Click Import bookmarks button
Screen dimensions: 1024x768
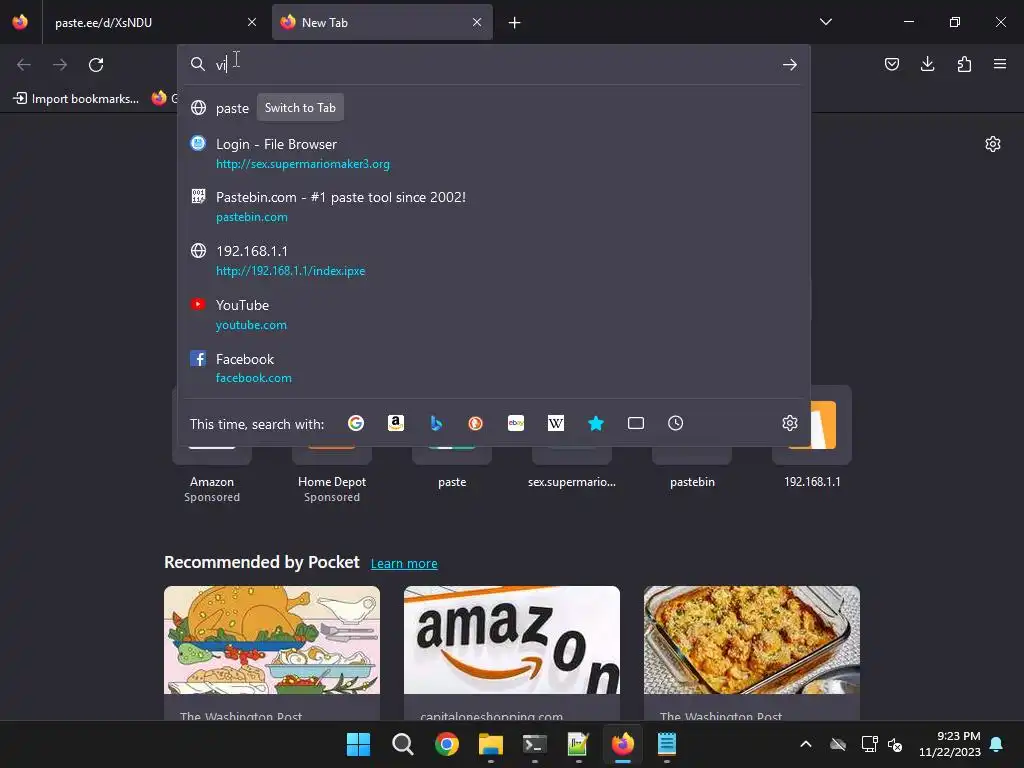(76, 99)
